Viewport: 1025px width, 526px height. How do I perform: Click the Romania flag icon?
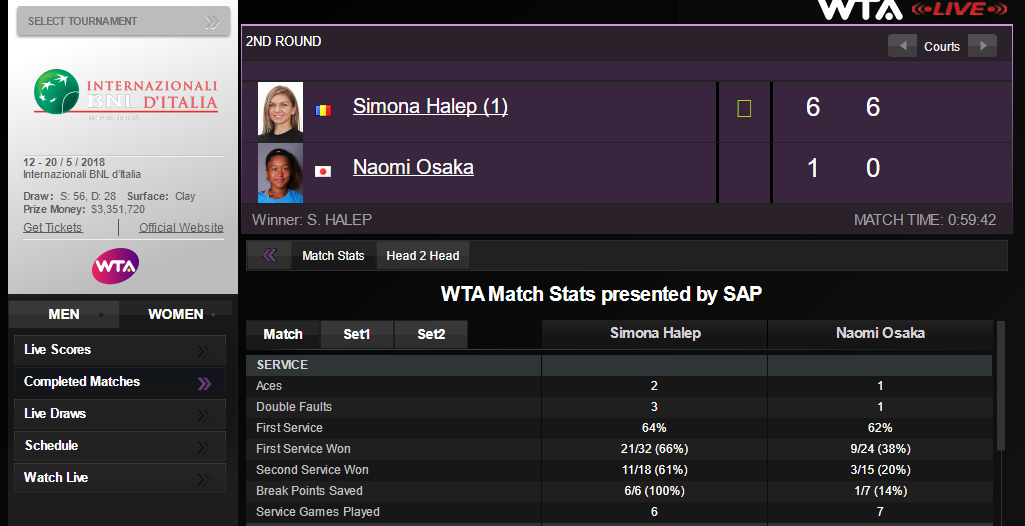pos(323,110)
